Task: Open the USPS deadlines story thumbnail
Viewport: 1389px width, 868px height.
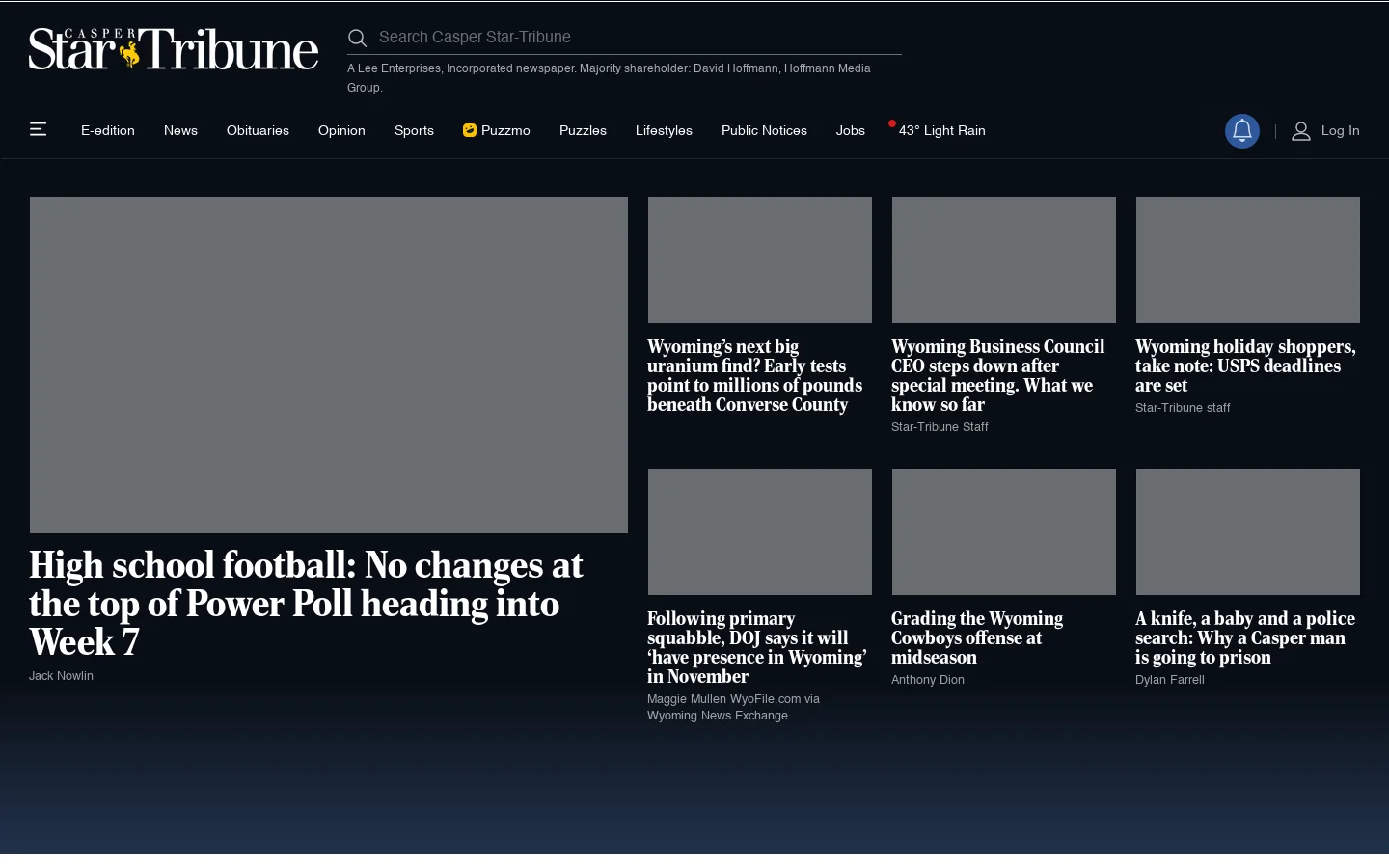Action: [x=1248, y=259]
